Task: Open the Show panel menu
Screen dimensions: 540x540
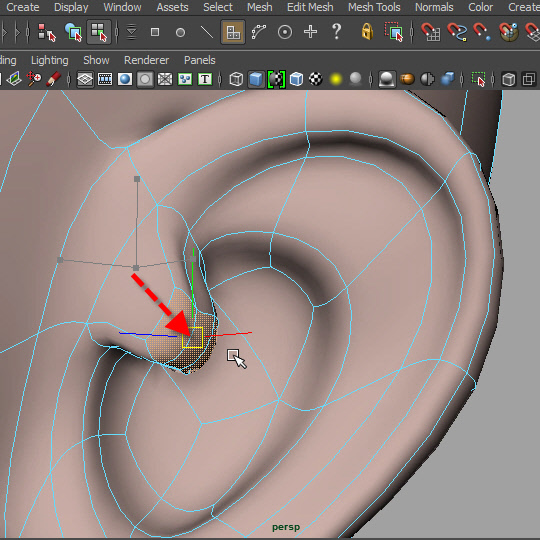Action: pyautogui.click(x=96, y=60)
